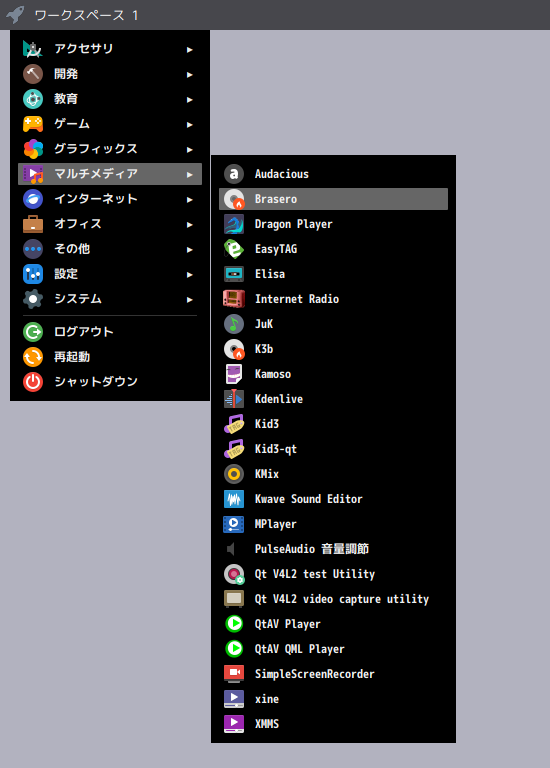Click the システム gear icon
This screenshot has width=550, height=768.
point(33,299)
